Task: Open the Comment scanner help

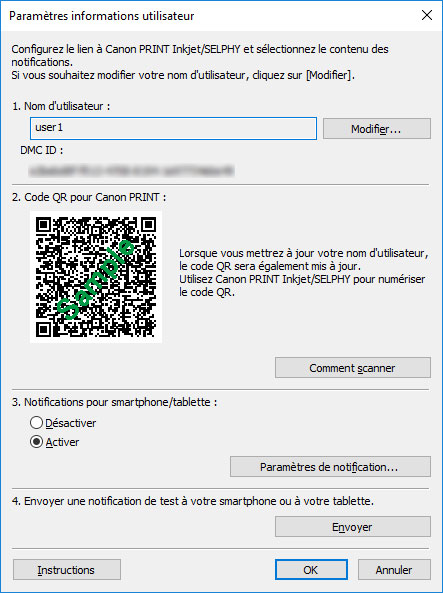Action: point(353,368)
